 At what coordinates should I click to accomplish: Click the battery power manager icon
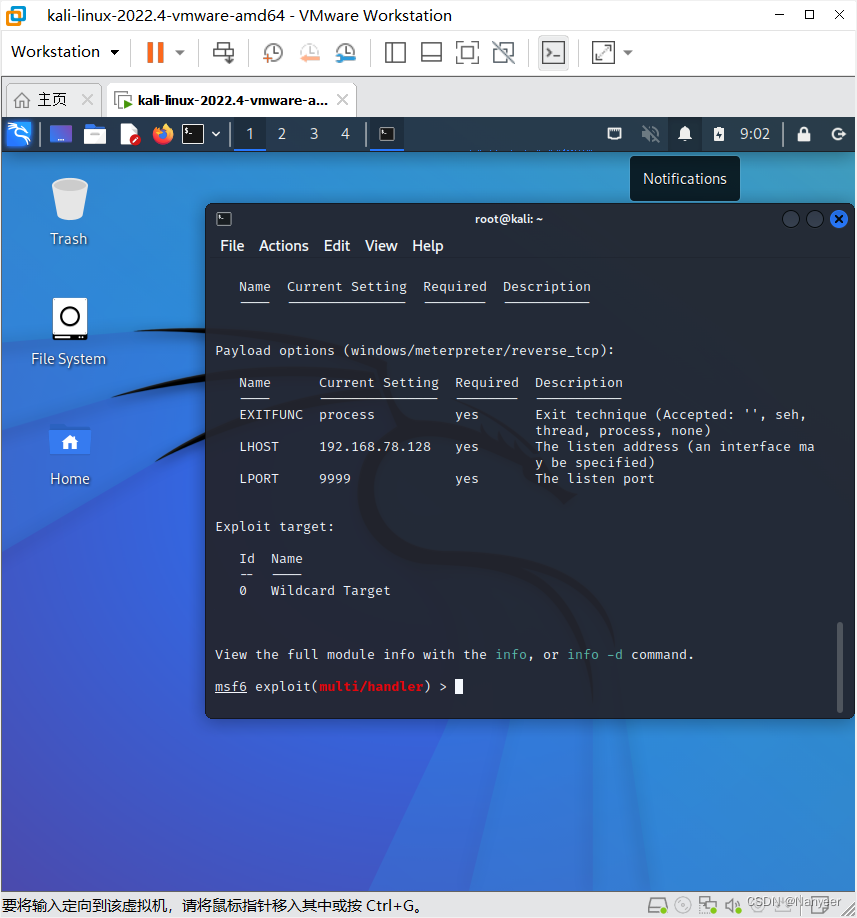coord(719,134)
